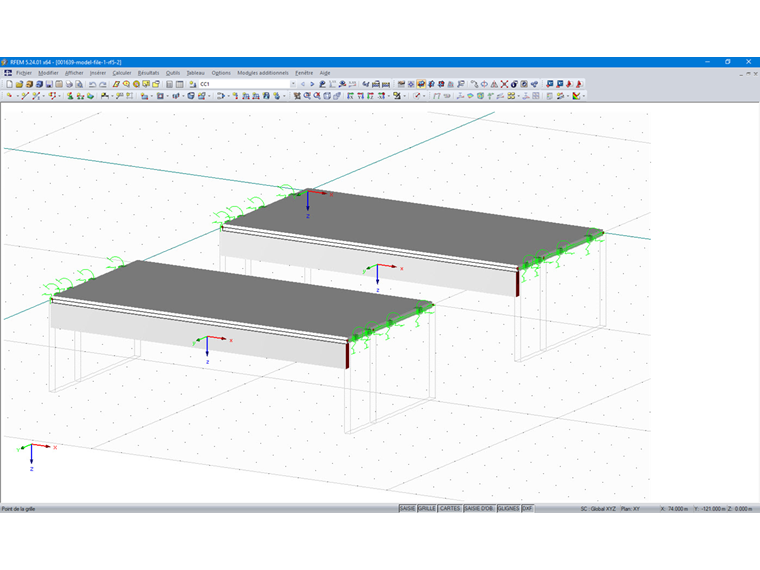Click the SC : Global XYZ label

tap(598, 509)
